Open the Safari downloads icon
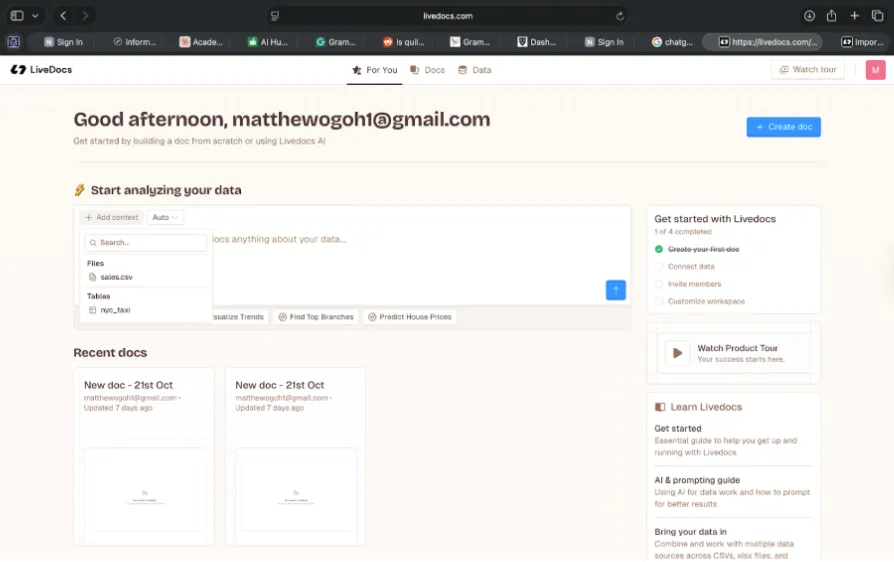Viewport: 894px width, 562px height. coord(809,16)
